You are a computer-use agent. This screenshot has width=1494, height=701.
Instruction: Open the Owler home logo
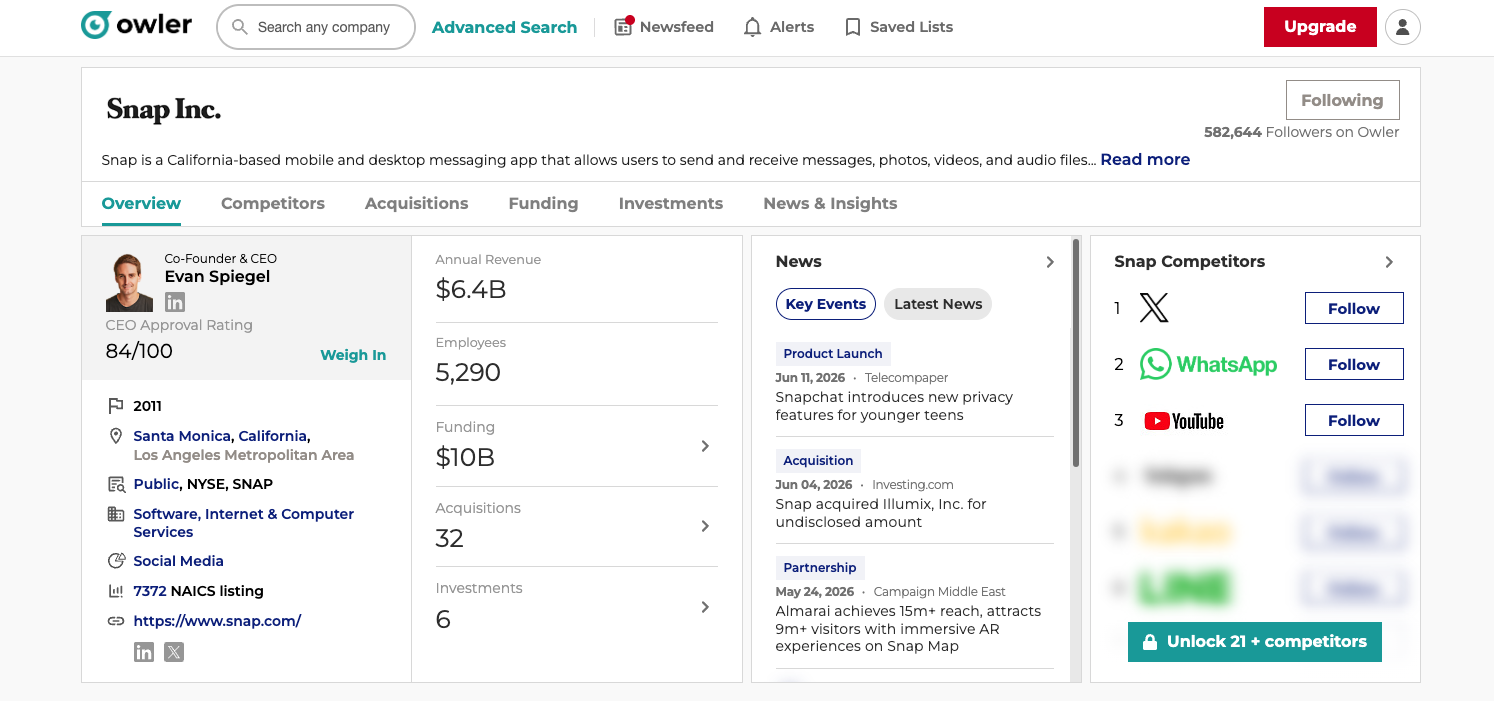point(136,25)
